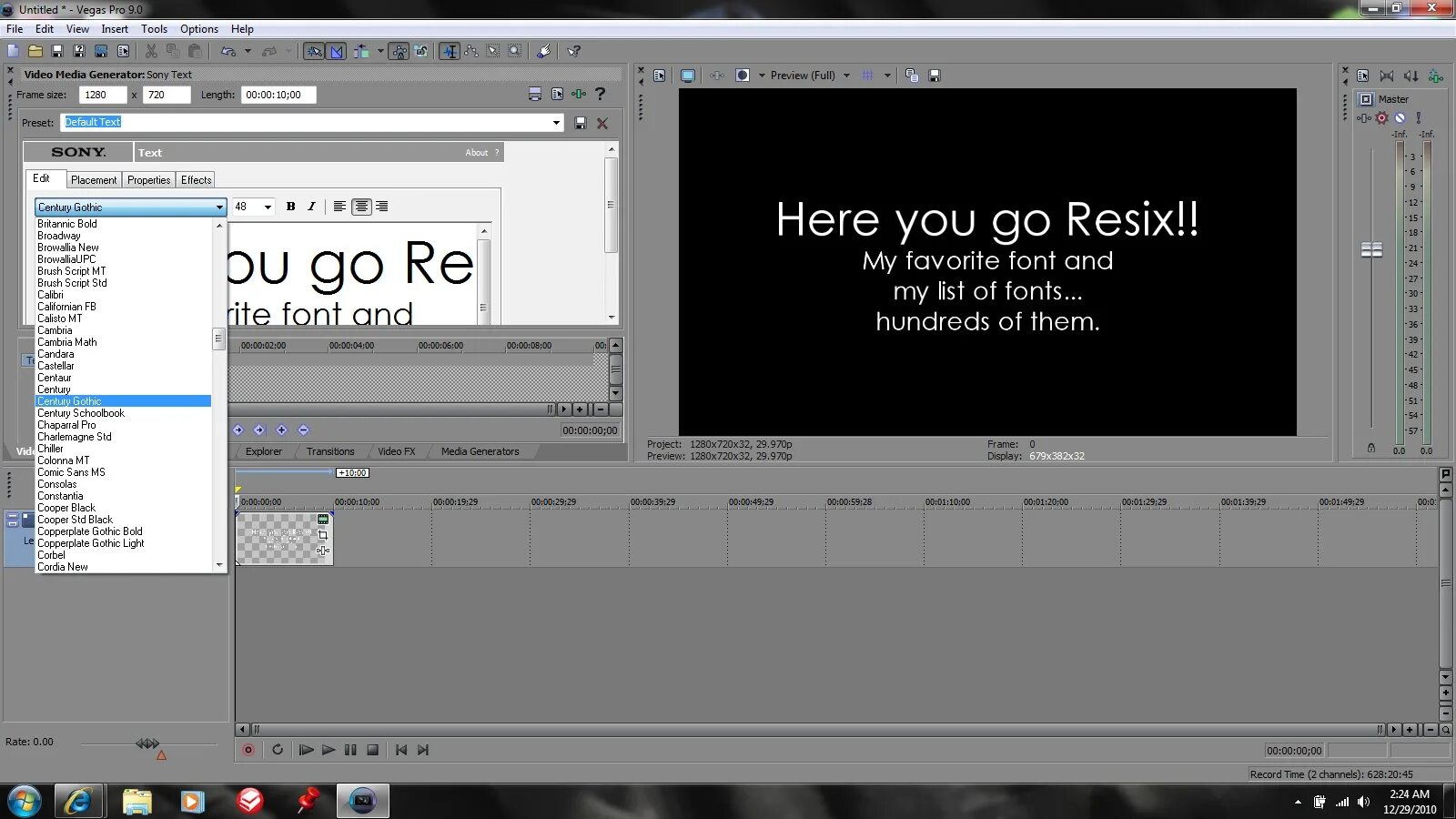This screenshot has height=819, width=1456.
Task: Open the Options menu
Action: (199, 29)
